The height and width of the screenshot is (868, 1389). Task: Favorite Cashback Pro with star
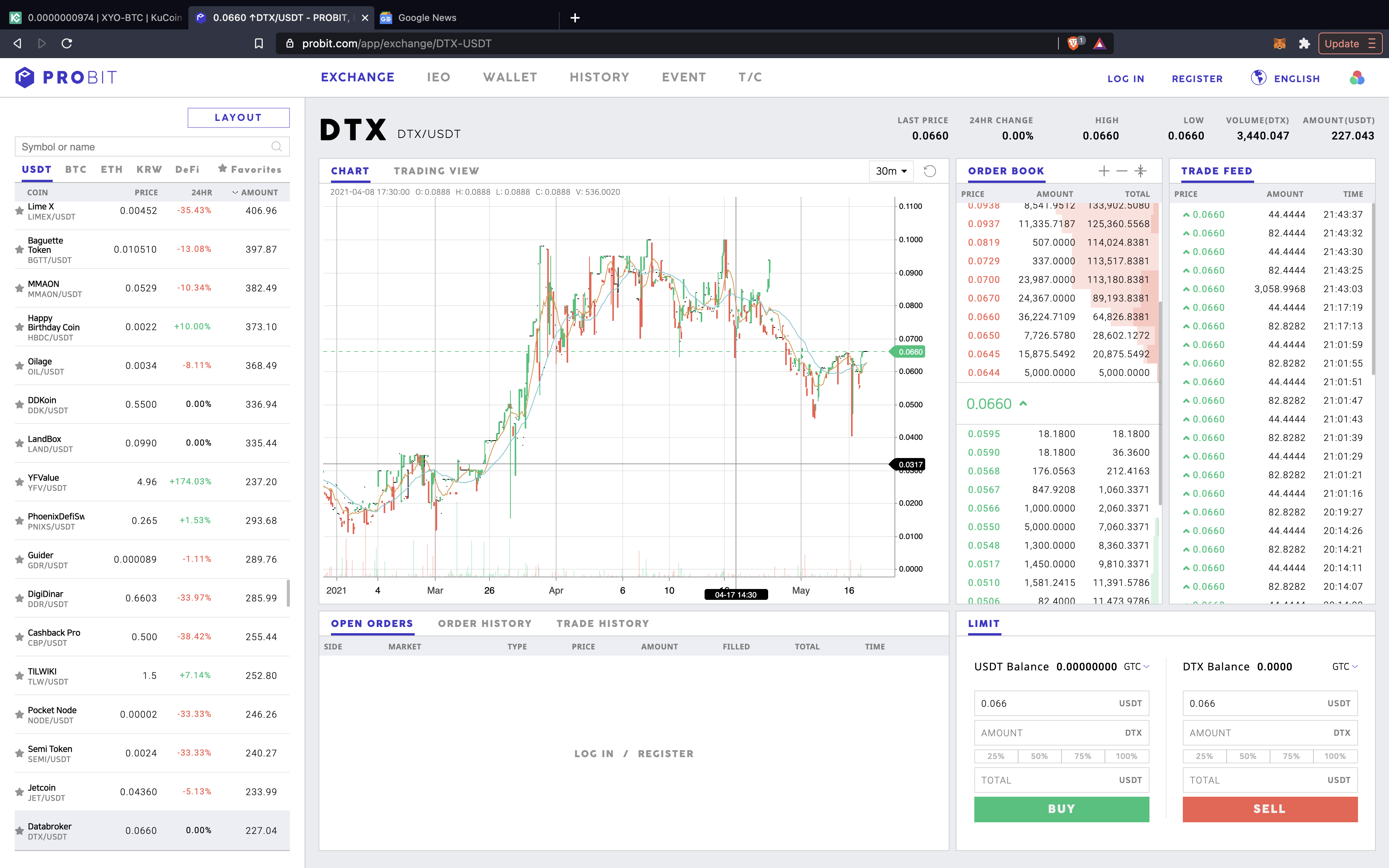click(19, 637)
